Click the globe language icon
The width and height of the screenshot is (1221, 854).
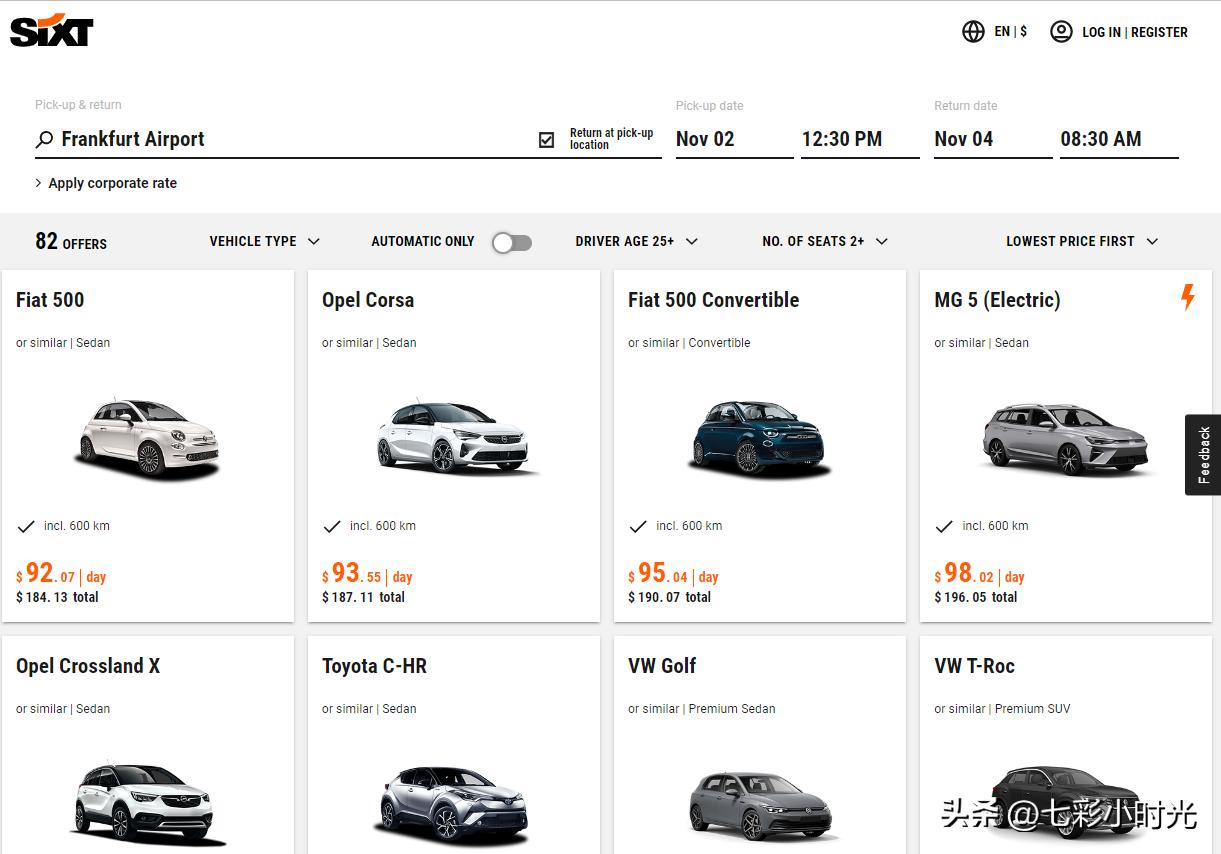(973, 32)
